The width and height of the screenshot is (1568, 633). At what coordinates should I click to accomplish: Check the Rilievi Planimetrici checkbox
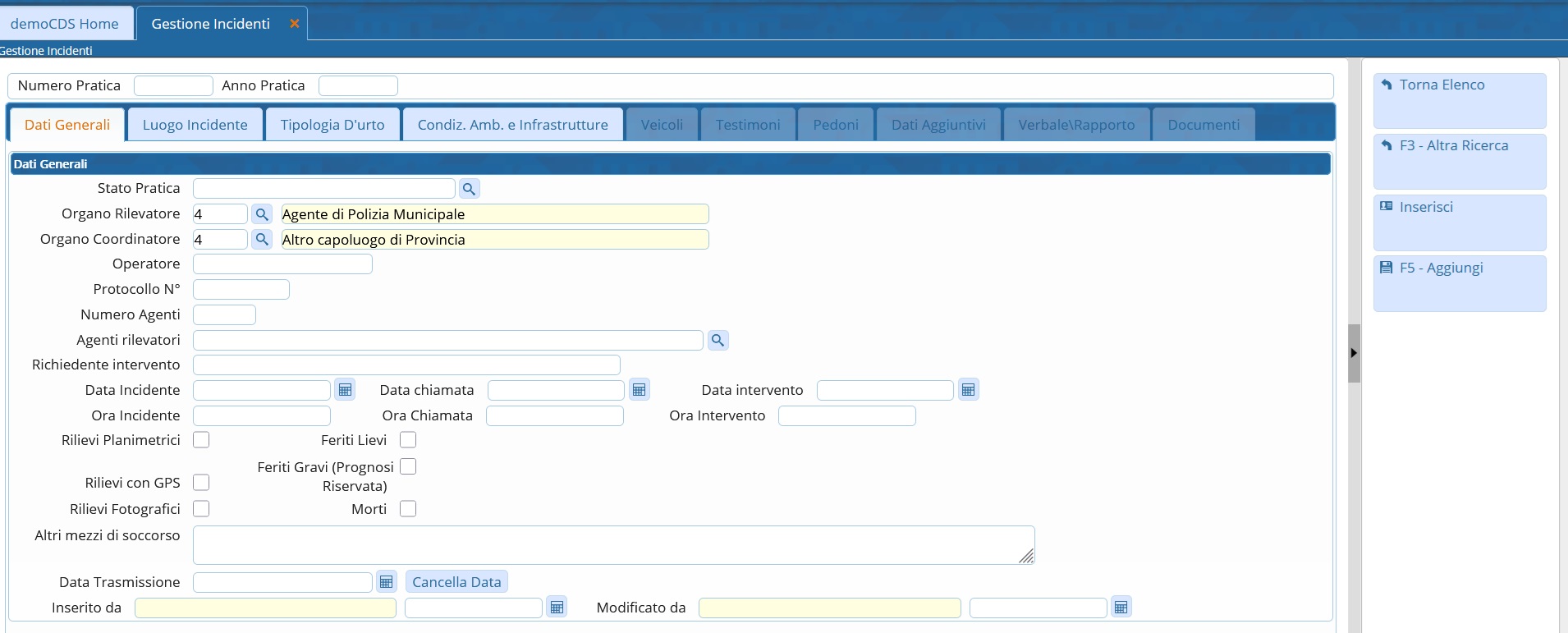201,440
